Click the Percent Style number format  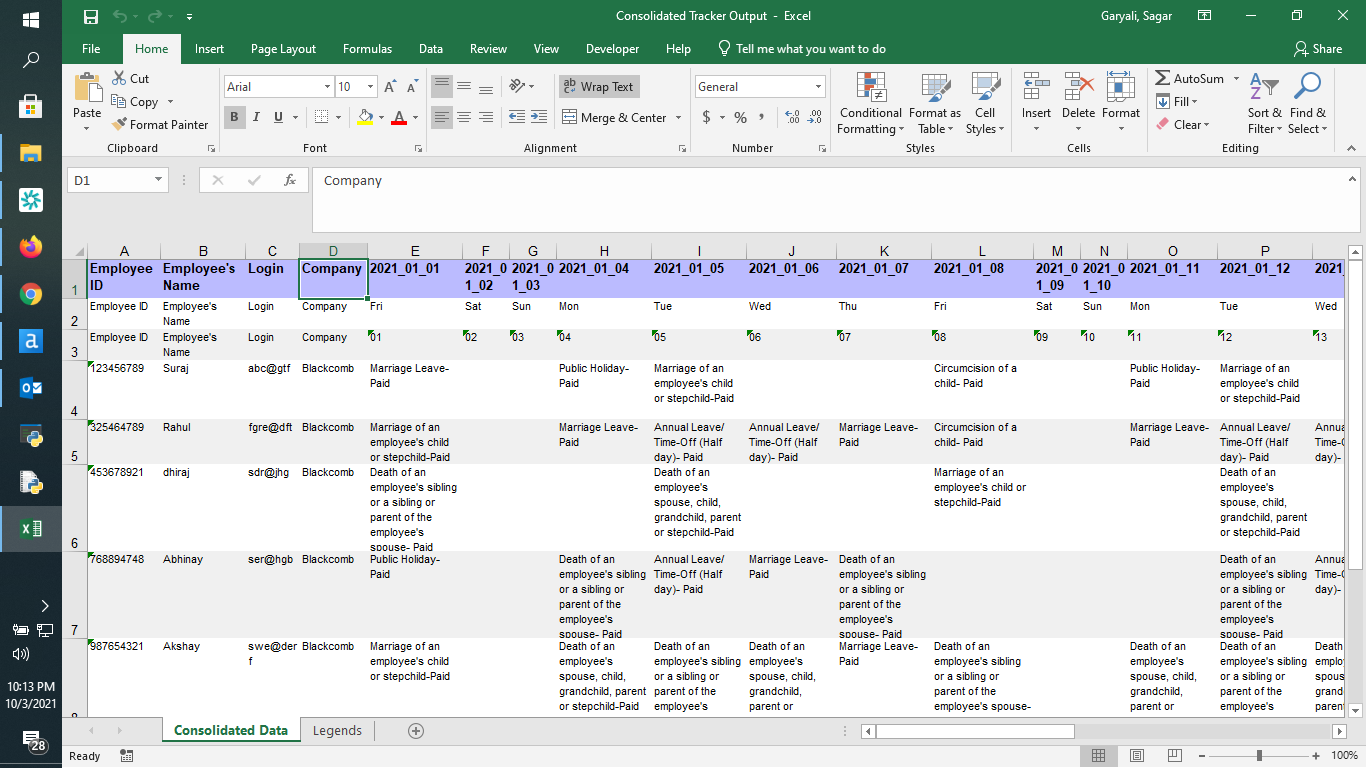point(738,117)
